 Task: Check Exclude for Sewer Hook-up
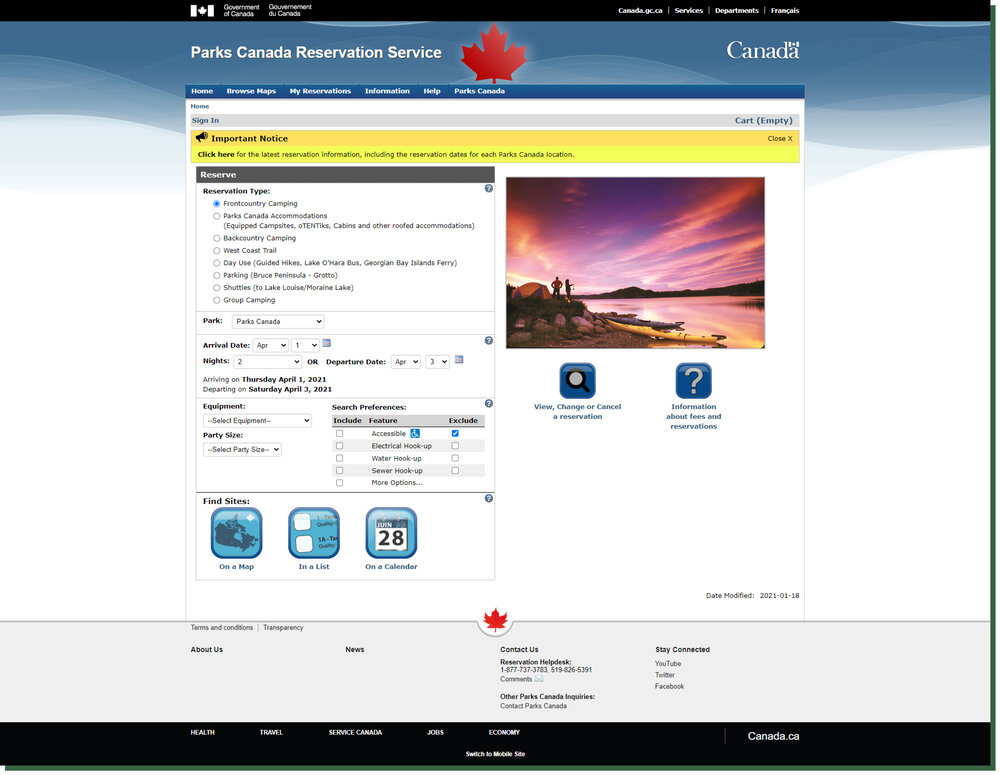[455, 471]
